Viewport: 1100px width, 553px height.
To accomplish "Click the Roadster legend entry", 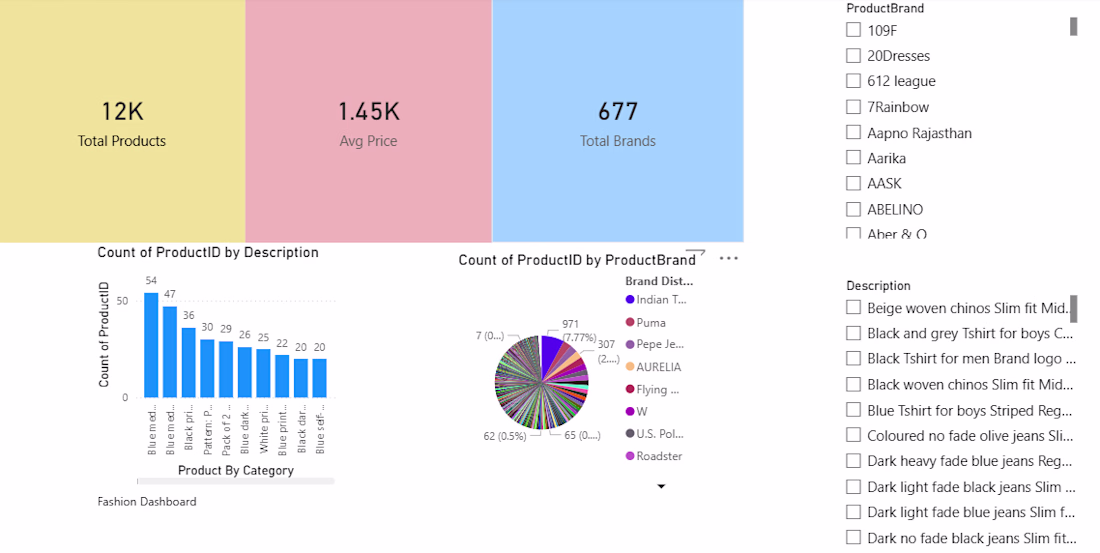I will tap(654, 455).
